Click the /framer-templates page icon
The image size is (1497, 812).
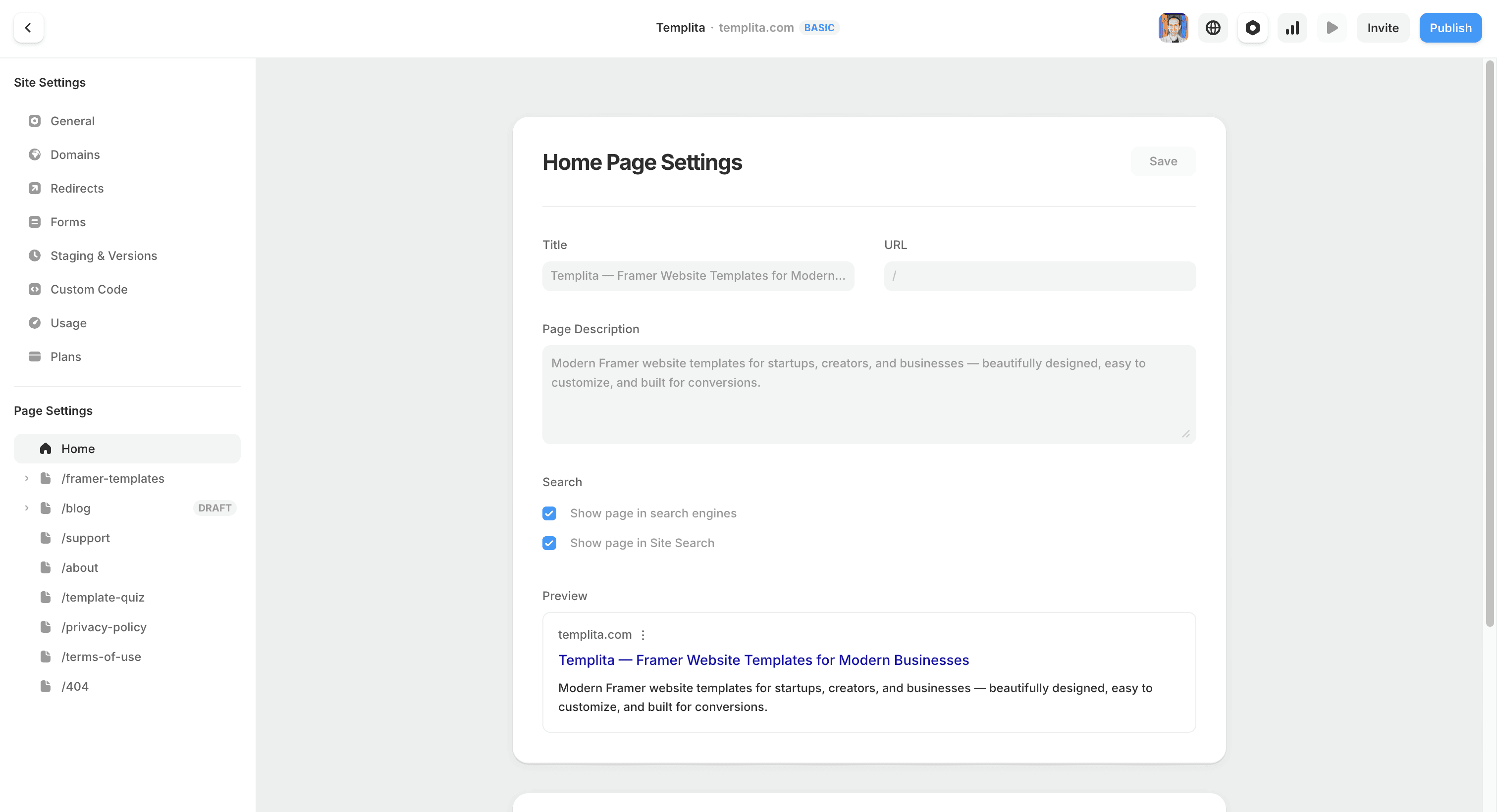pos(46,478)
